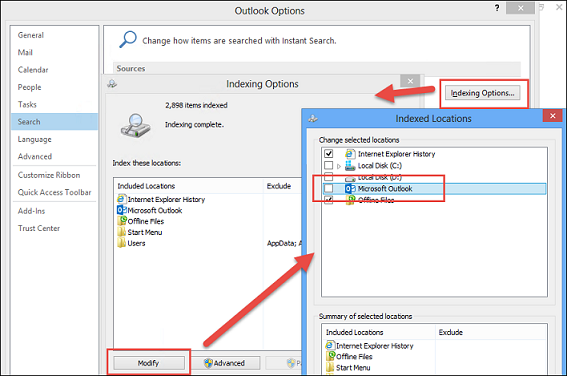Image resolution: width=567 pixels, height=376 pixels.
Task: Select the Search options category
Action: tap(54, 122)
